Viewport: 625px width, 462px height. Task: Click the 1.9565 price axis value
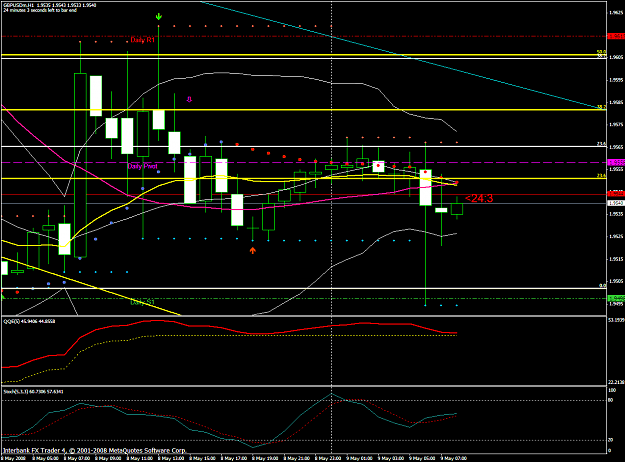[616, 147]
